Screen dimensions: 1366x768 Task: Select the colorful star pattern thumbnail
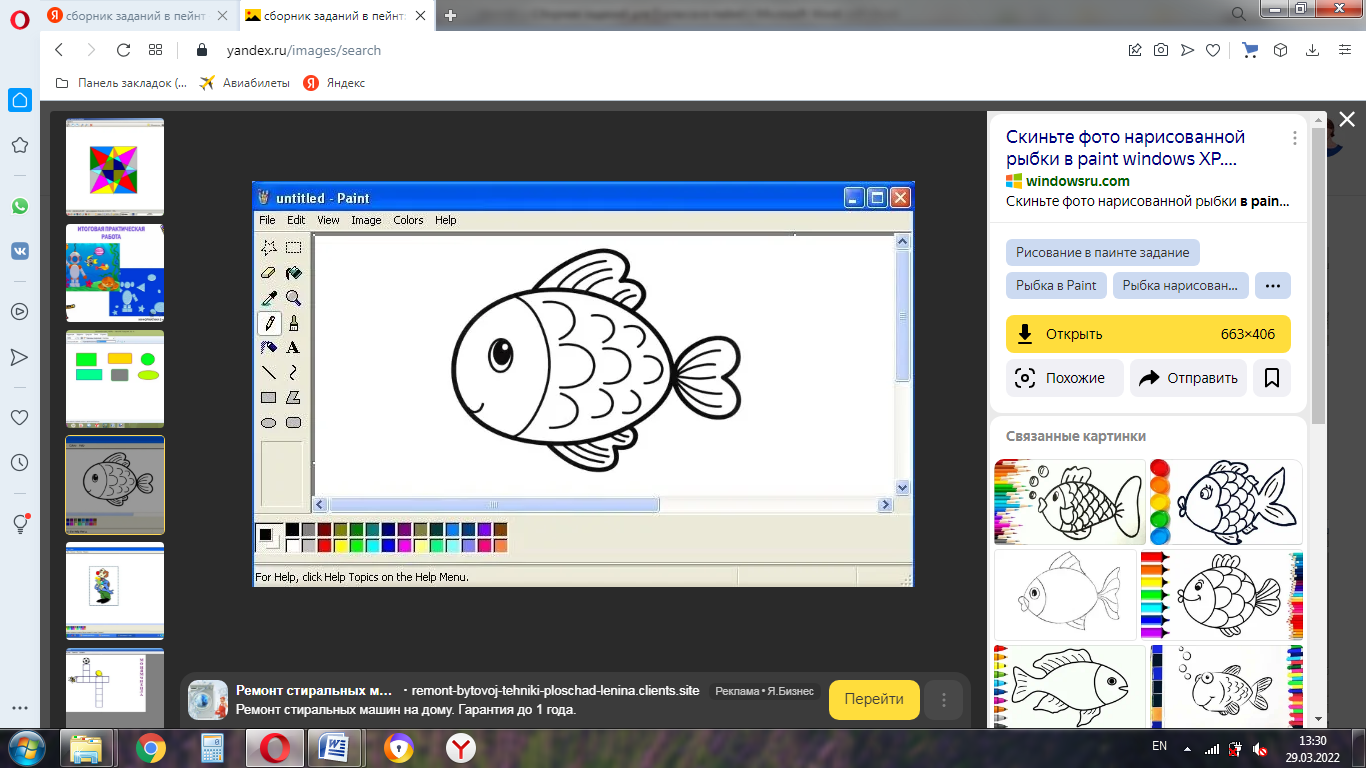115,166
